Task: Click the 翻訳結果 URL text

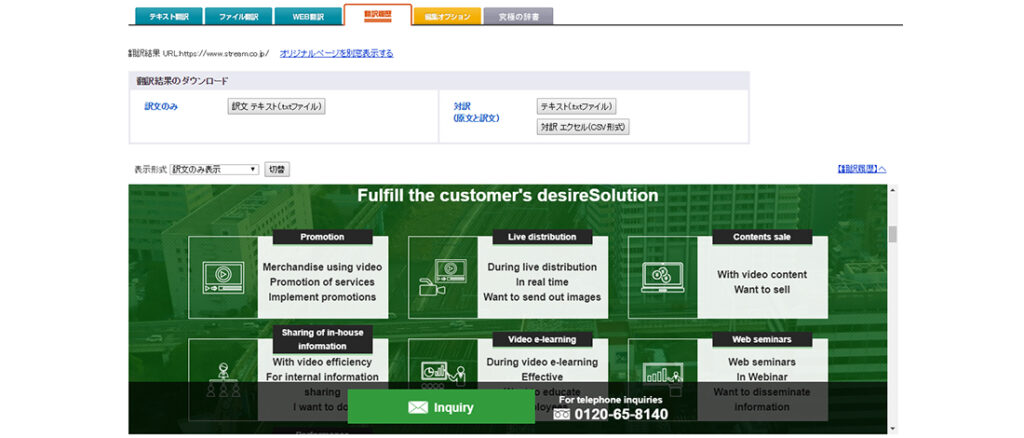Action: click(x=199, y=54)
